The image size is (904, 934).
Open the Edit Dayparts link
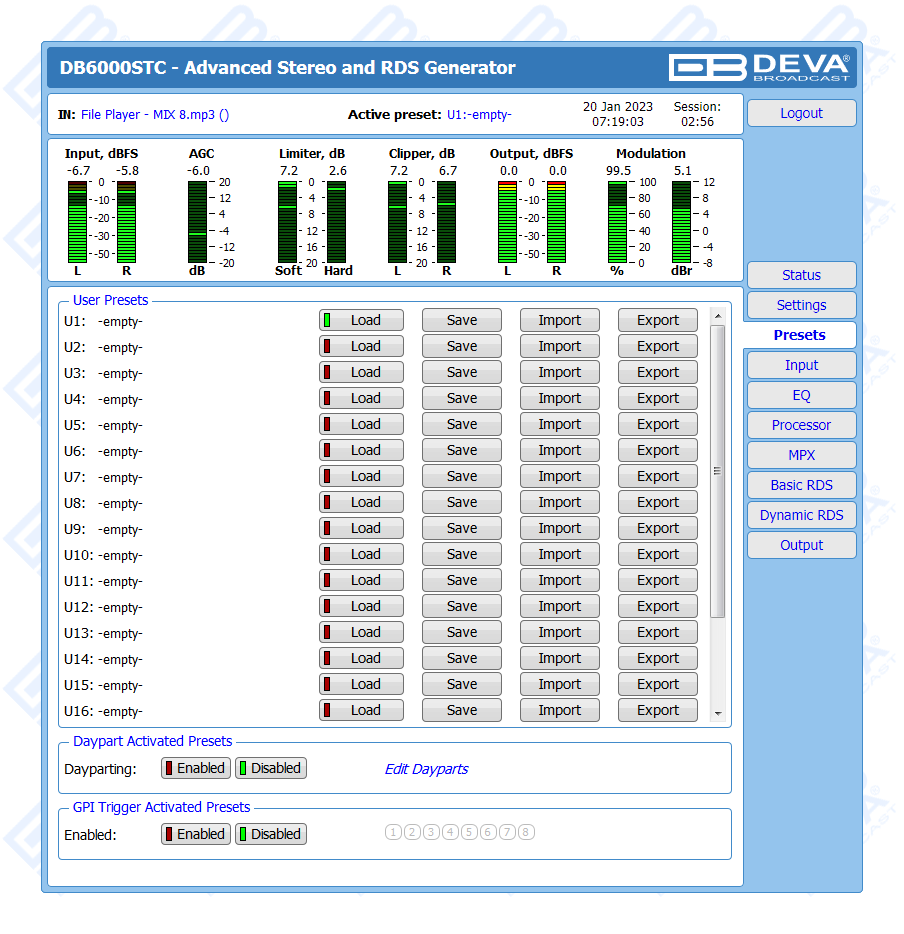point(426,769)
